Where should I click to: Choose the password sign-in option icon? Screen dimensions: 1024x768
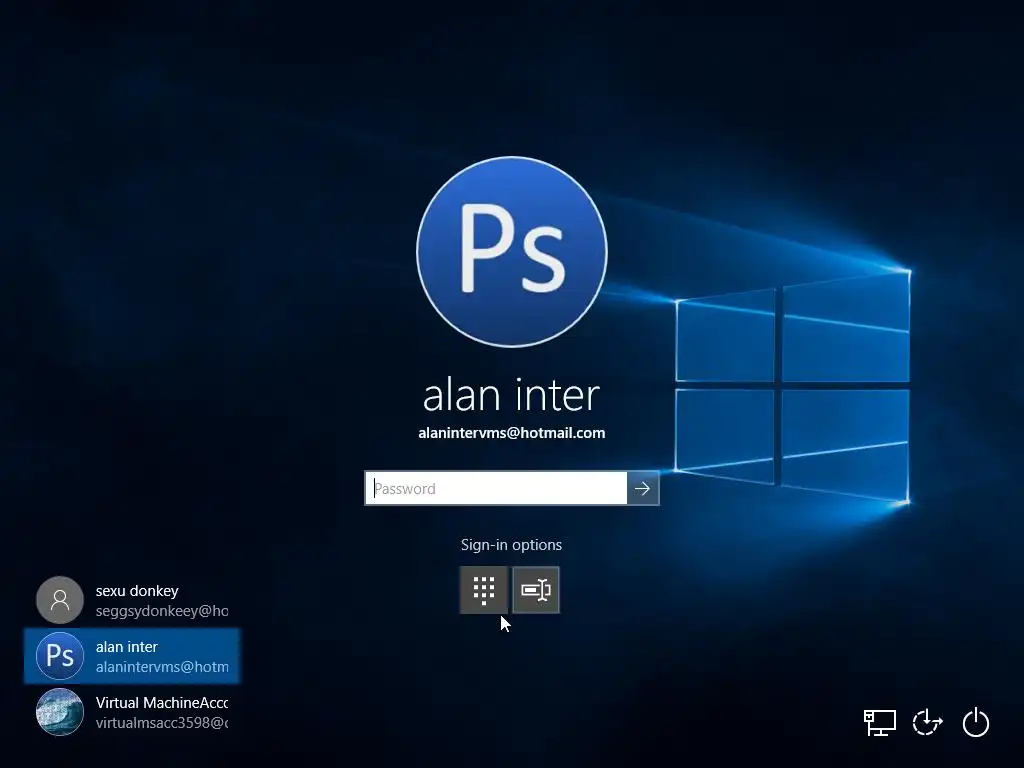536,590
